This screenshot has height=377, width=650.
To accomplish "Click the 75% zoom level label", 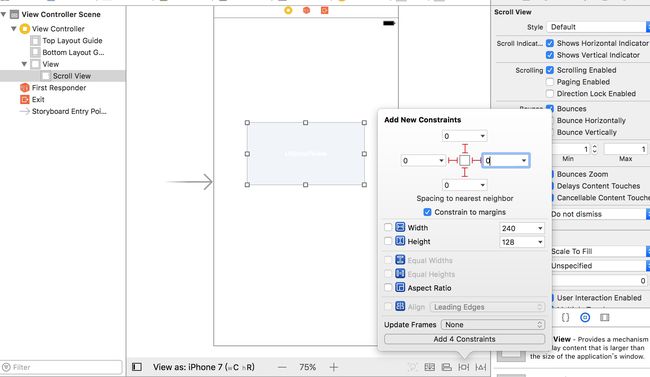I will tap(308, 367).
